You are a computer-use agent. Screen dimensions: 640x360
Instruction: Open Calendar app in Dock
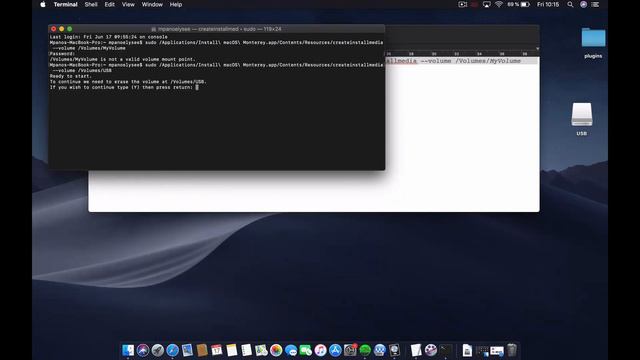217,350
